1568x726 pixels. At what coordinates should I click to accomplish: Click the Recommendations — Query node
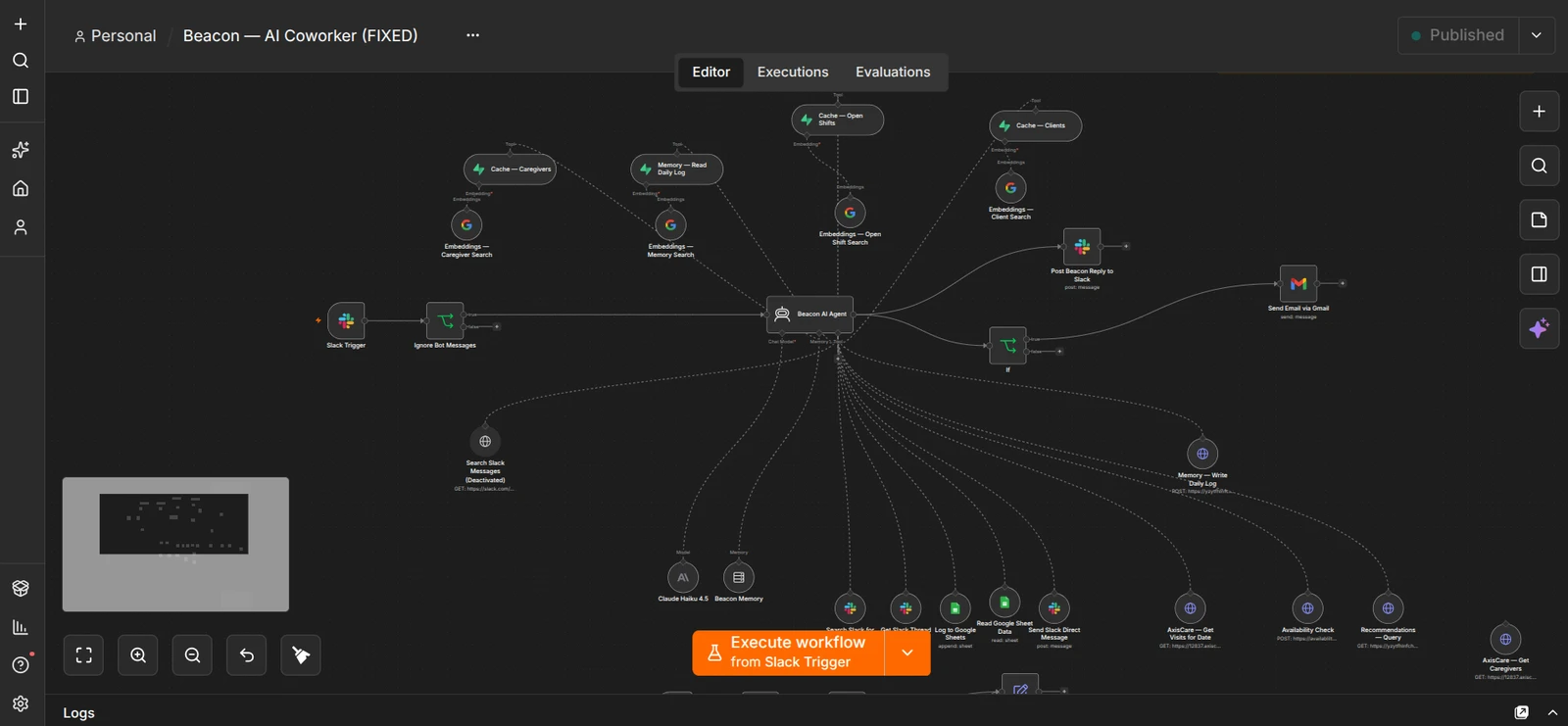[x=1388, y=608]
